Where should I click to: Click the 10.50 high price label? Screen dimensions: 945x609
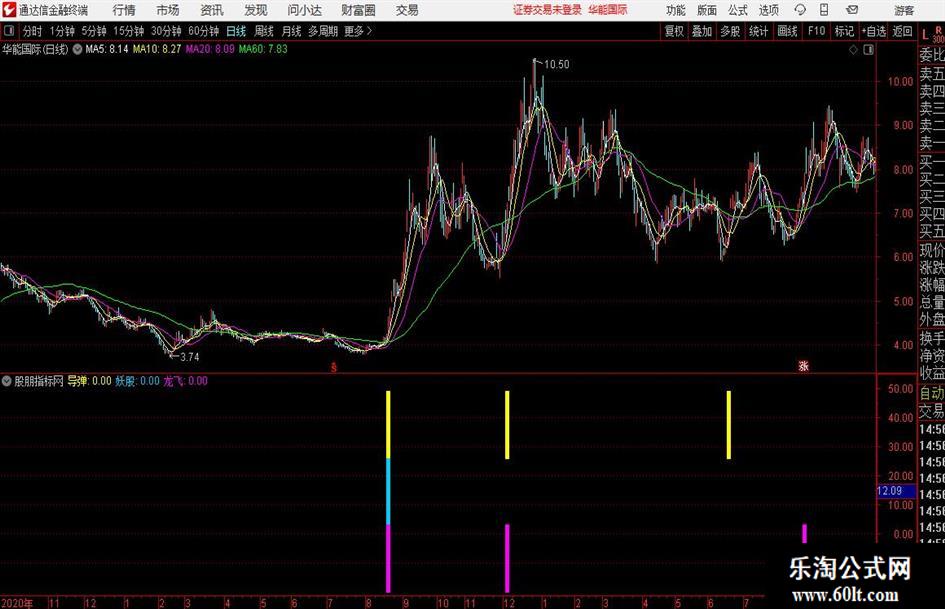point(556,65)
